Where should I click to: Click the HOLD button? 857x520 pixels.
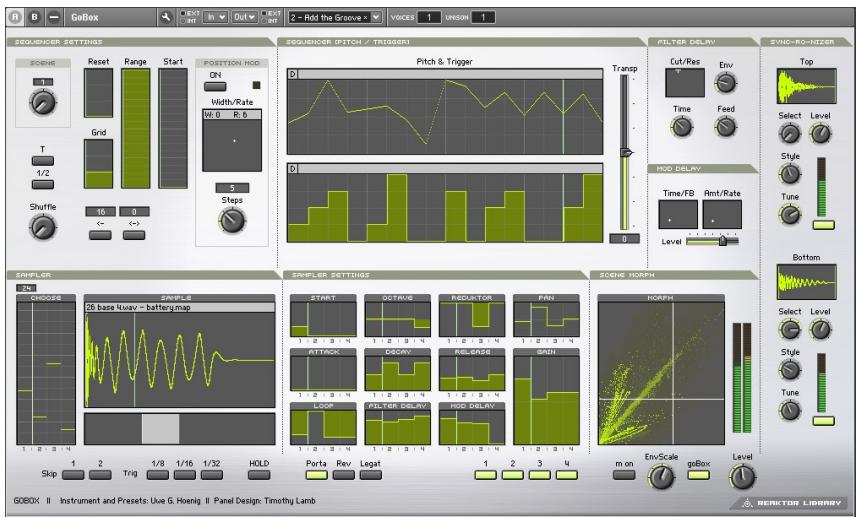coord(259,475)
